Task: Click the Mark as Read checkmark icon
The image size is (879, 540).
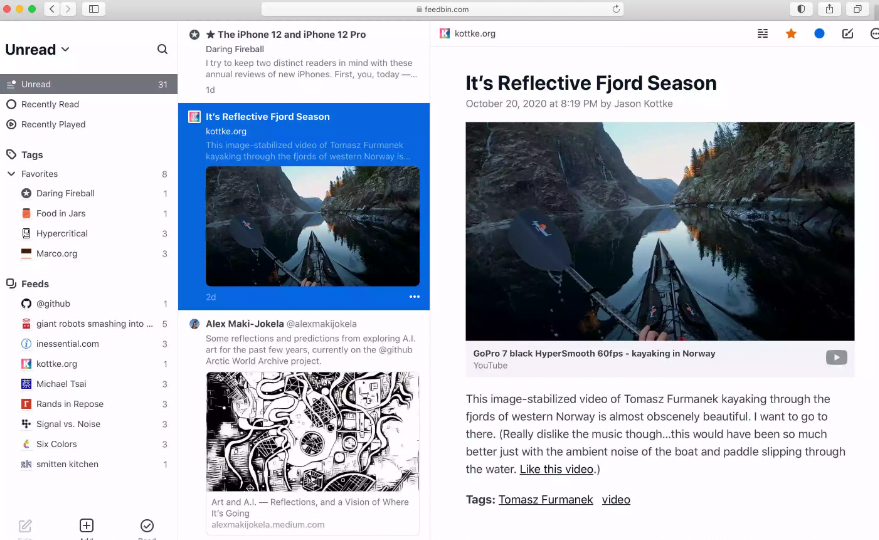Action: coord(147,526)
